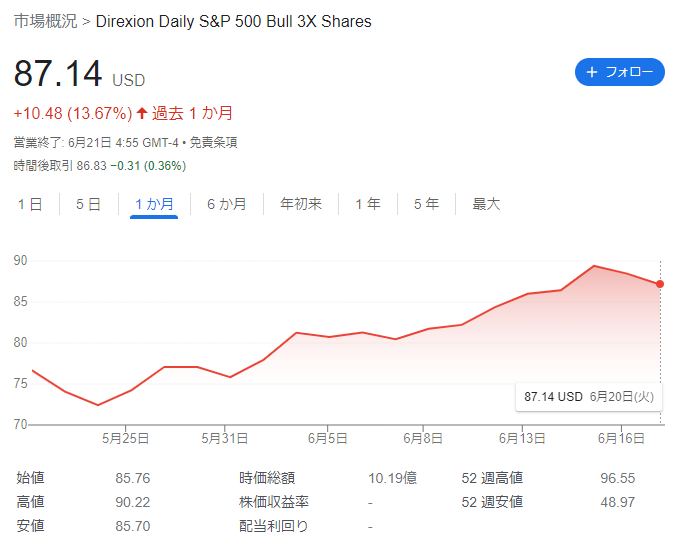This screenshot has height=541, width=673.
Task: Select the 5日 range tab
Action: pos(88,204)
